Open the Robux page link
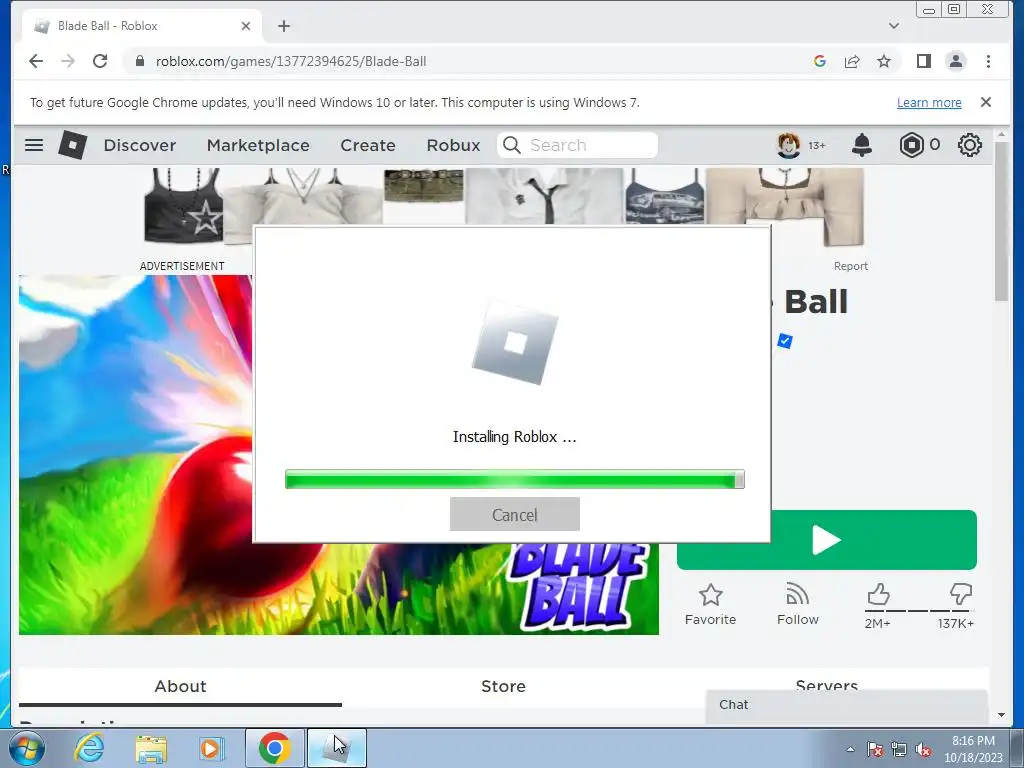1024x768 pixels. 453,145
